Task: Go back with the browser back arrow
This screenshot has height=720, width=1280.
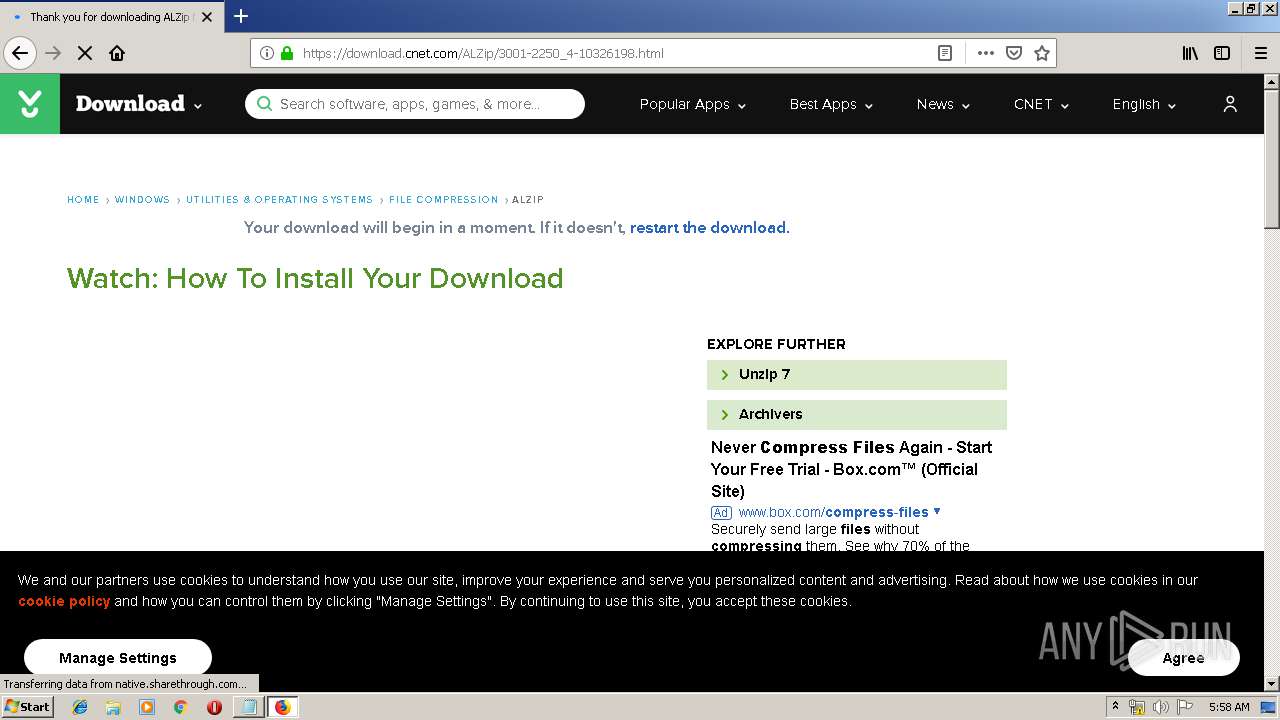Action: click(20, 53)
